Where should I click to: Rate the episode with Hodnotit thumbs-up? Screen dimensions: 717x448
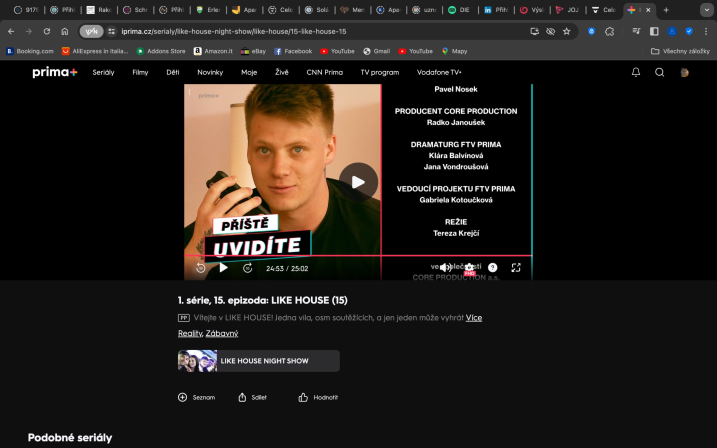318,397
